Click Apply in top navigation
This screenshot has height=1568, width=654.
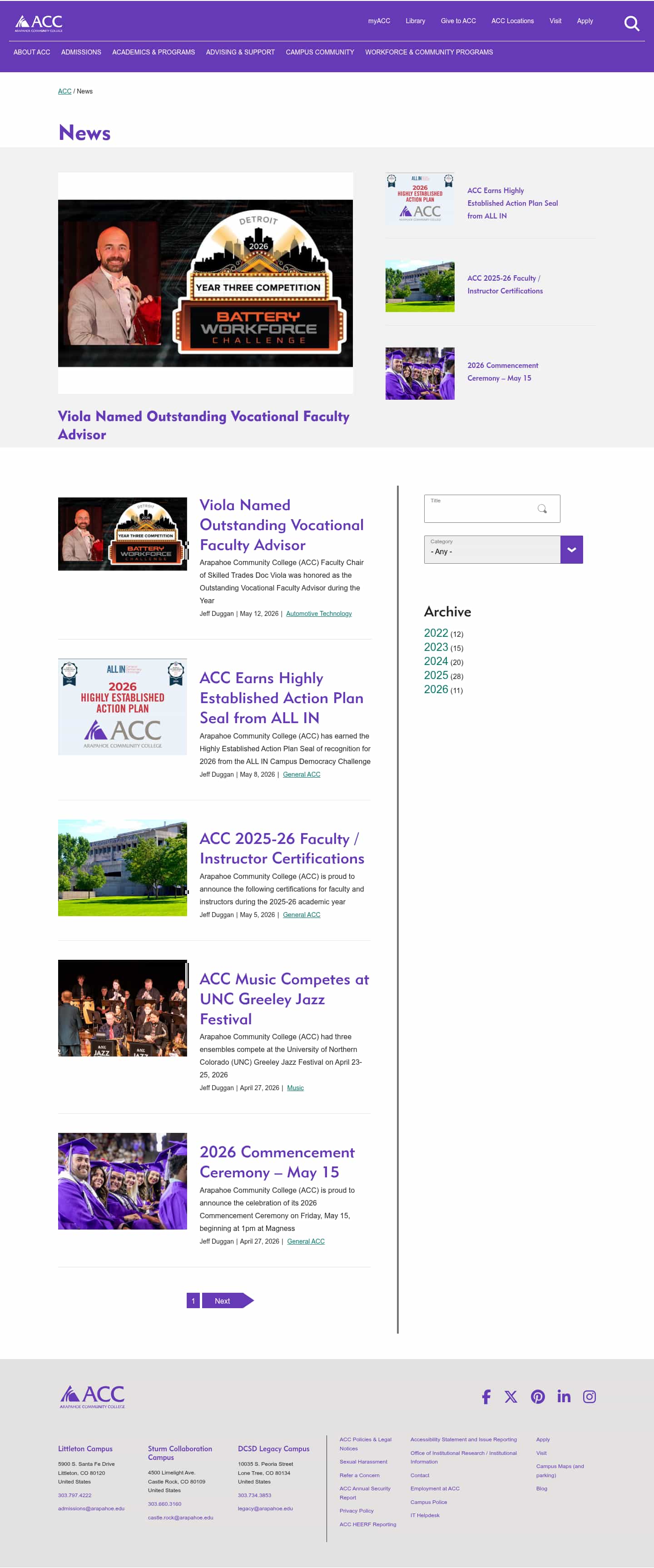[585, 21]
